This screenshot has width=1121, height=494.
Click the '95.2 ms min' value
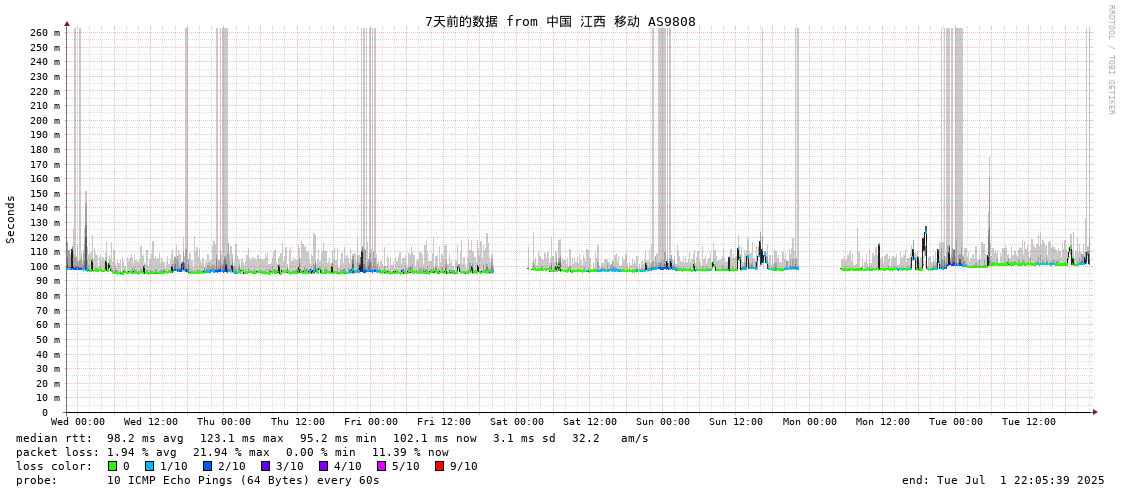coord(338,438)
